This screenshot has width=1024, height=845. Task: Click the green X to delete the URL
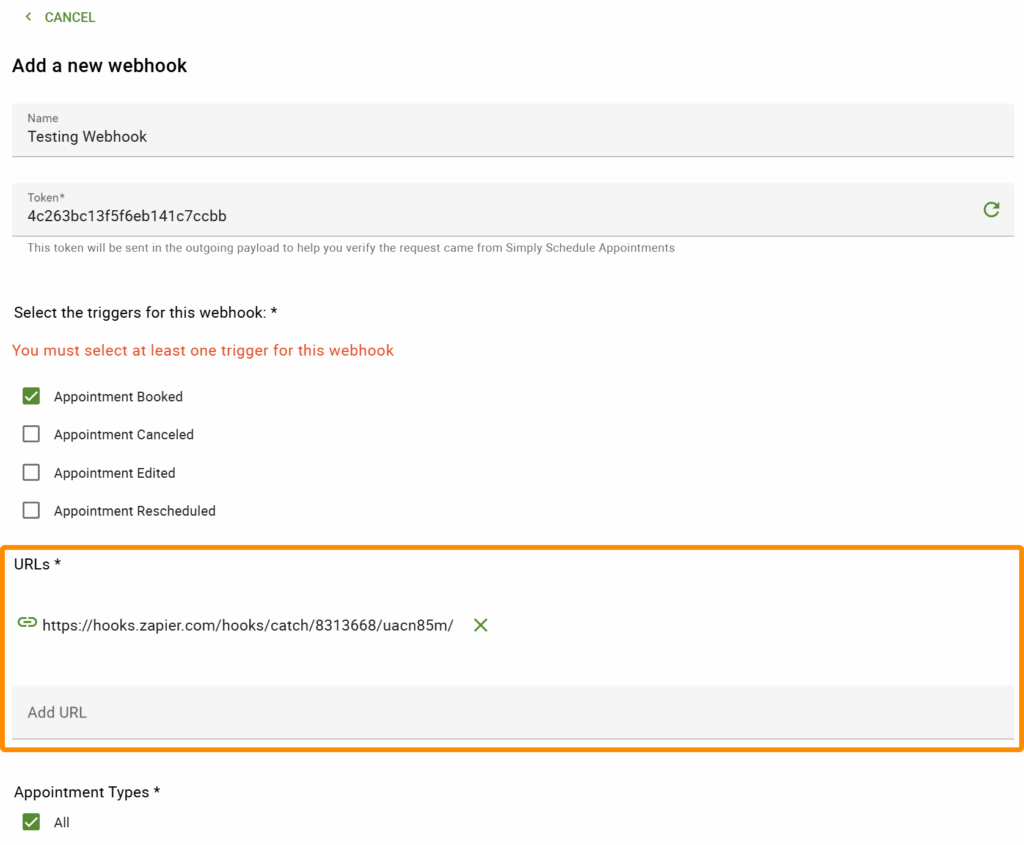(x=480, y=624)
